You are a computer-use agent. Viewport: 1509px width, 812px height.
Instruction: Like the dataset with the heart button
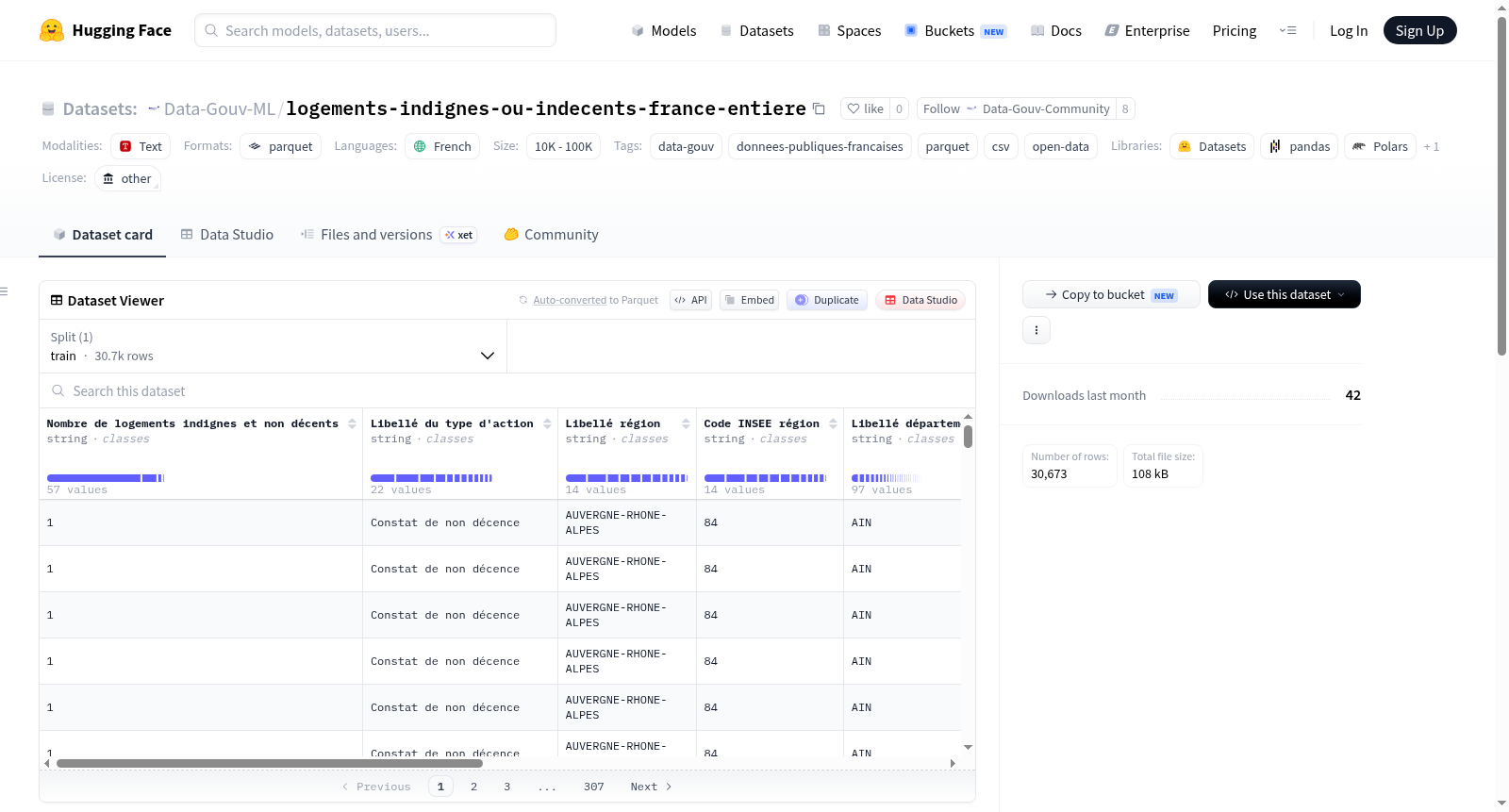click(x=865, y=108)
